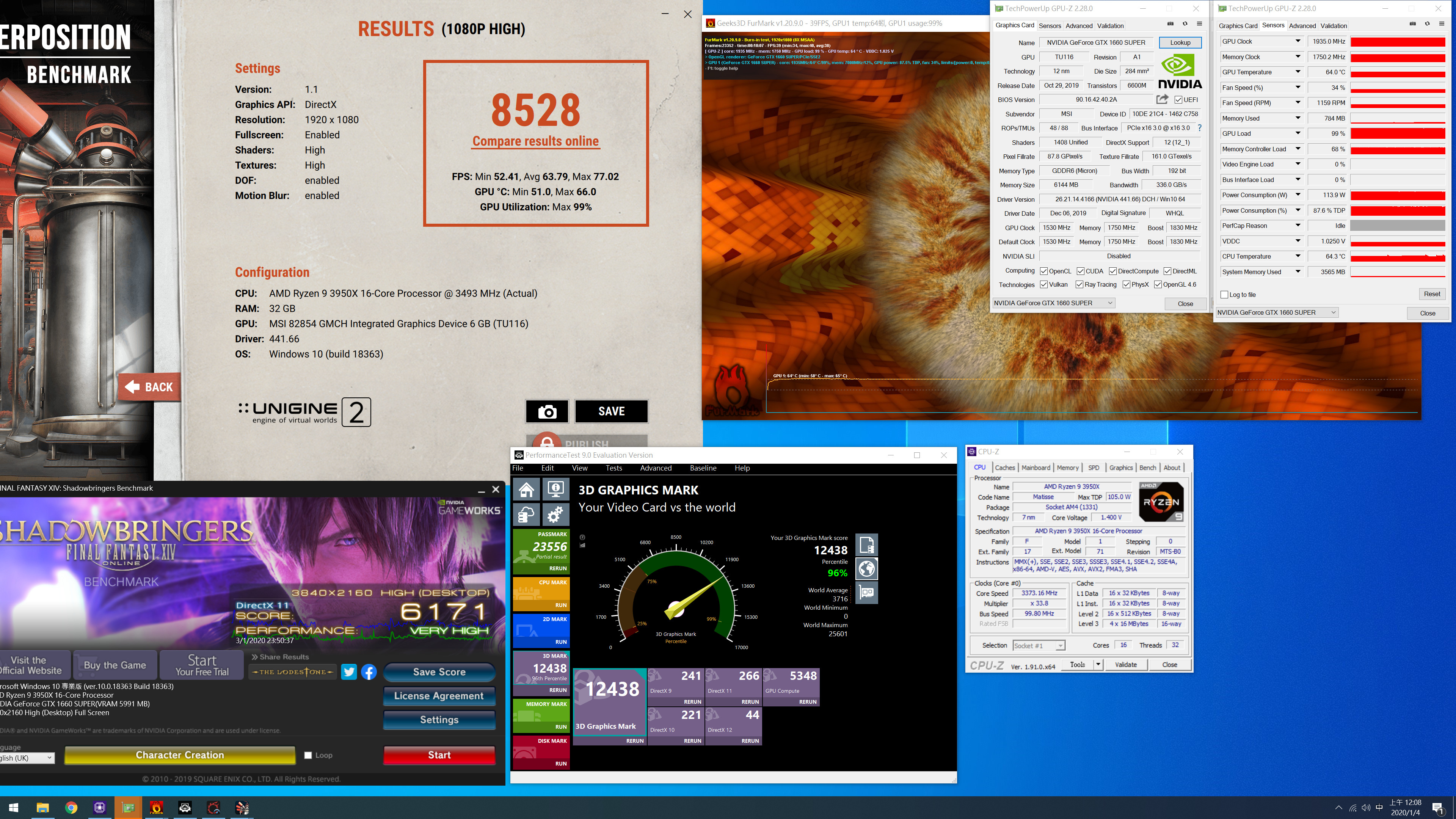
Task: Click SAVE button in Superposition results
Action: [612, 411]
